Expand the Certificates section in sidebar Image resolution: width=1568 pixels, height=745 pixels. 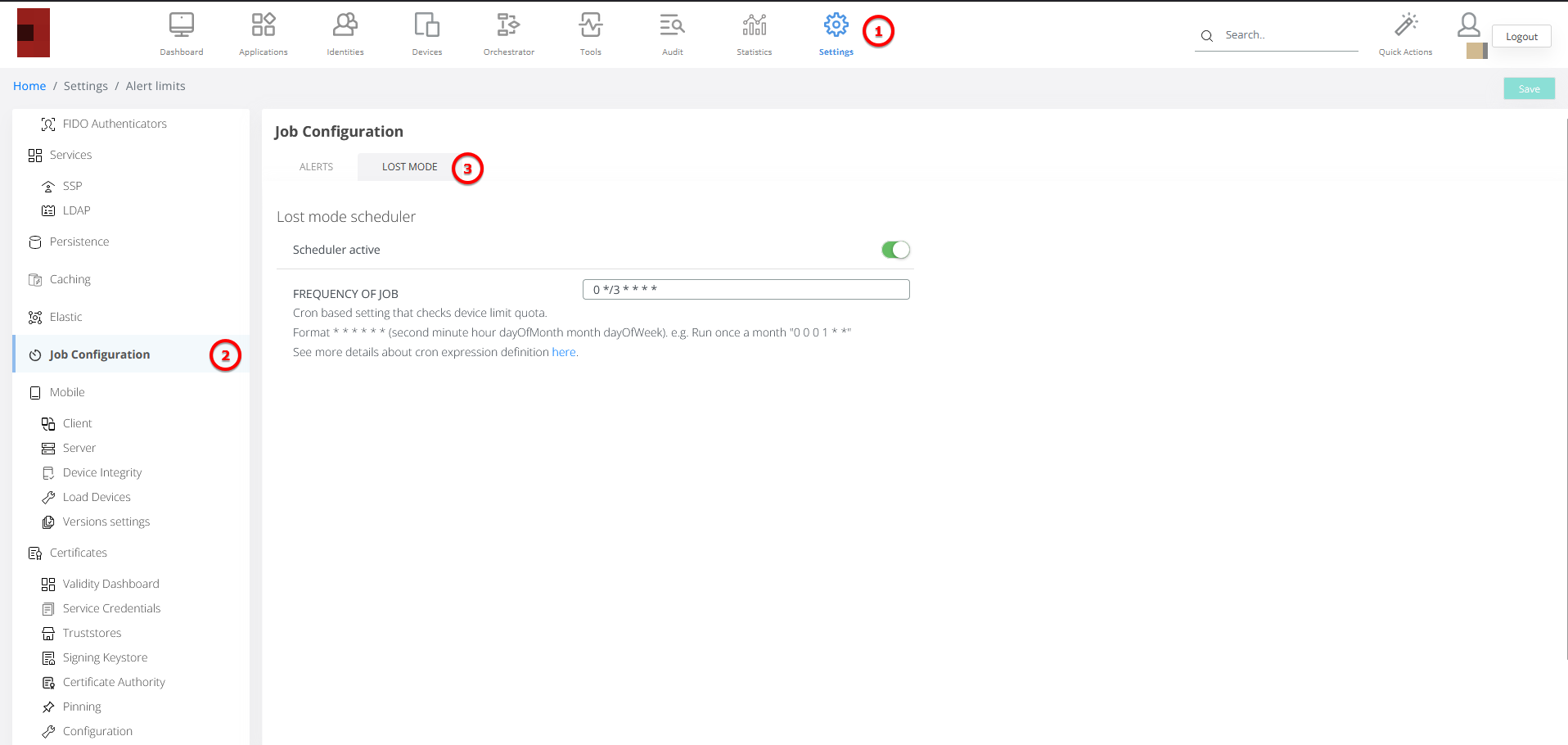click(x=78, y=553)
